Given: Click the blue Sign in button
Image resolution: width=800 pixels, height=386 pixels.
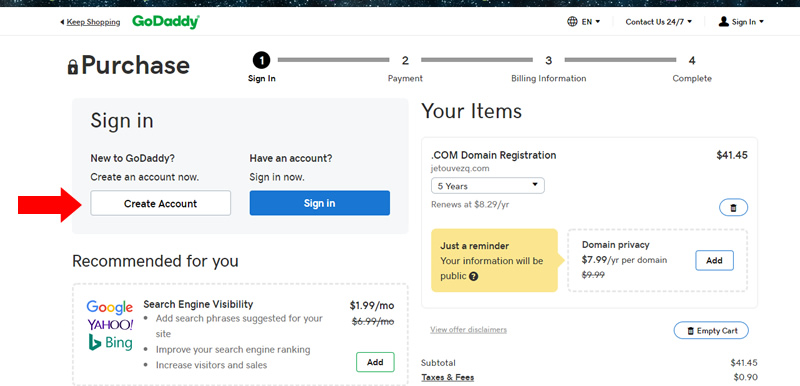Looking at the screenshot, I should pos(319,203).
